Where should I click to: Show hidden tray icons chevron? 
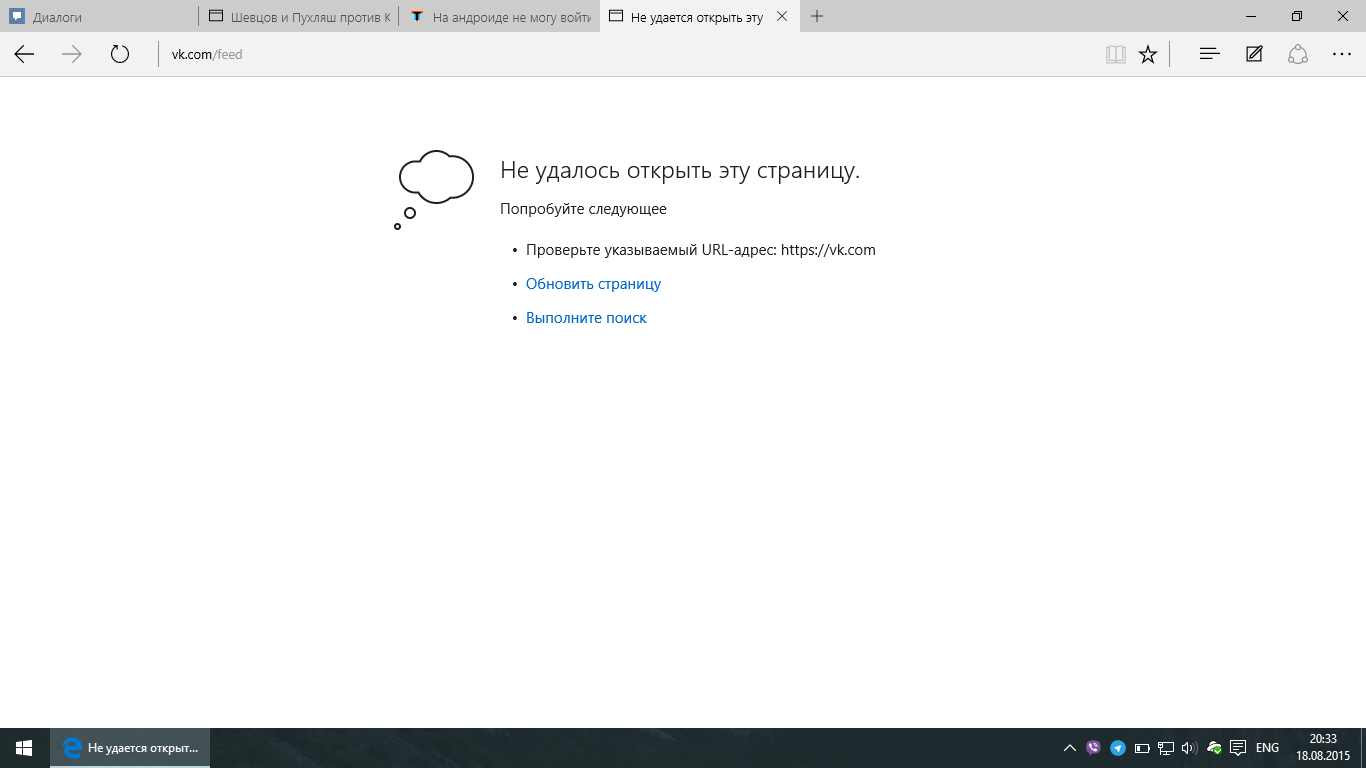click(1069, 748)
